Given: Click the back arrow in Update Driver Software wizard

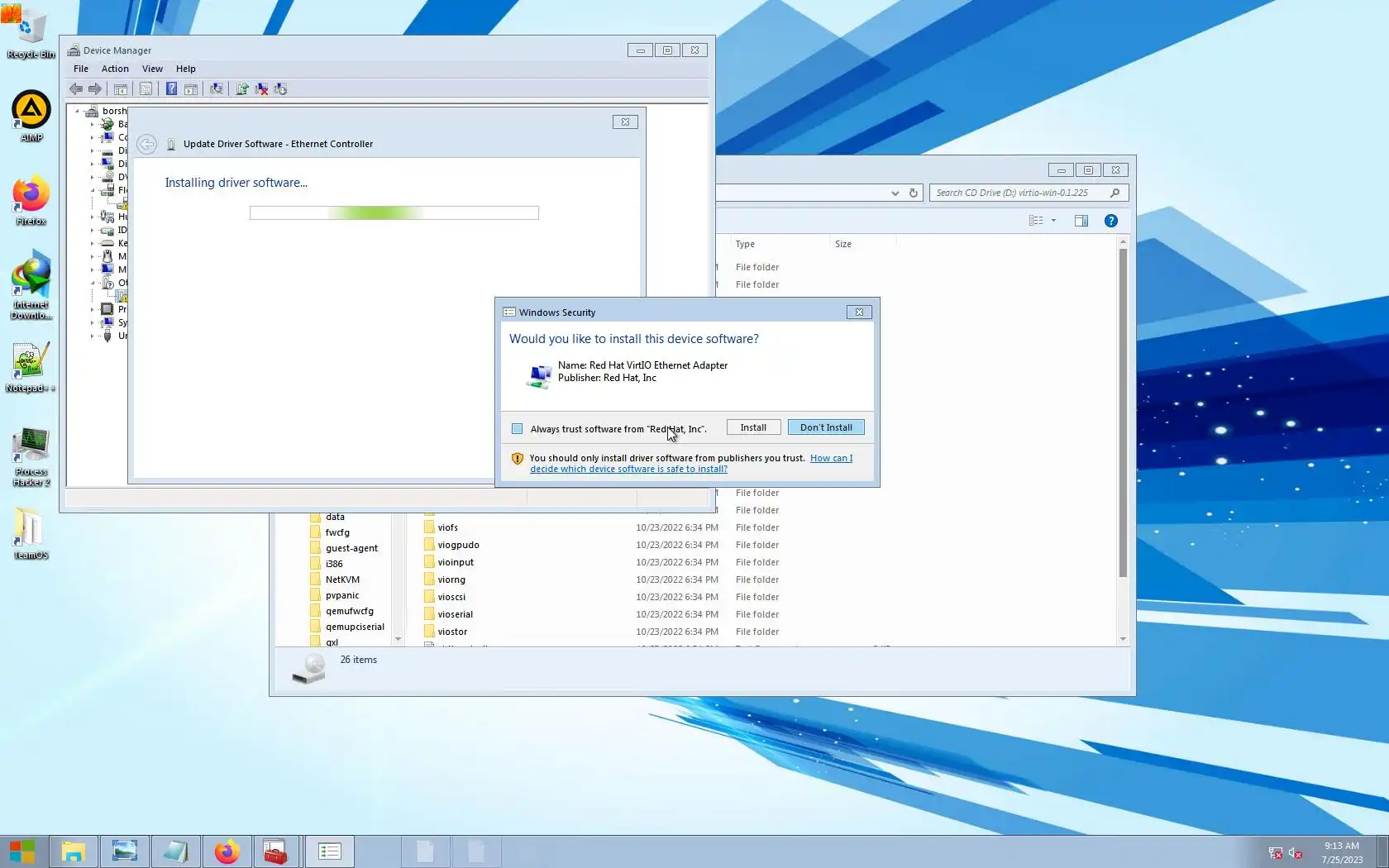Looking at the screenshot, I should [146, 145].
